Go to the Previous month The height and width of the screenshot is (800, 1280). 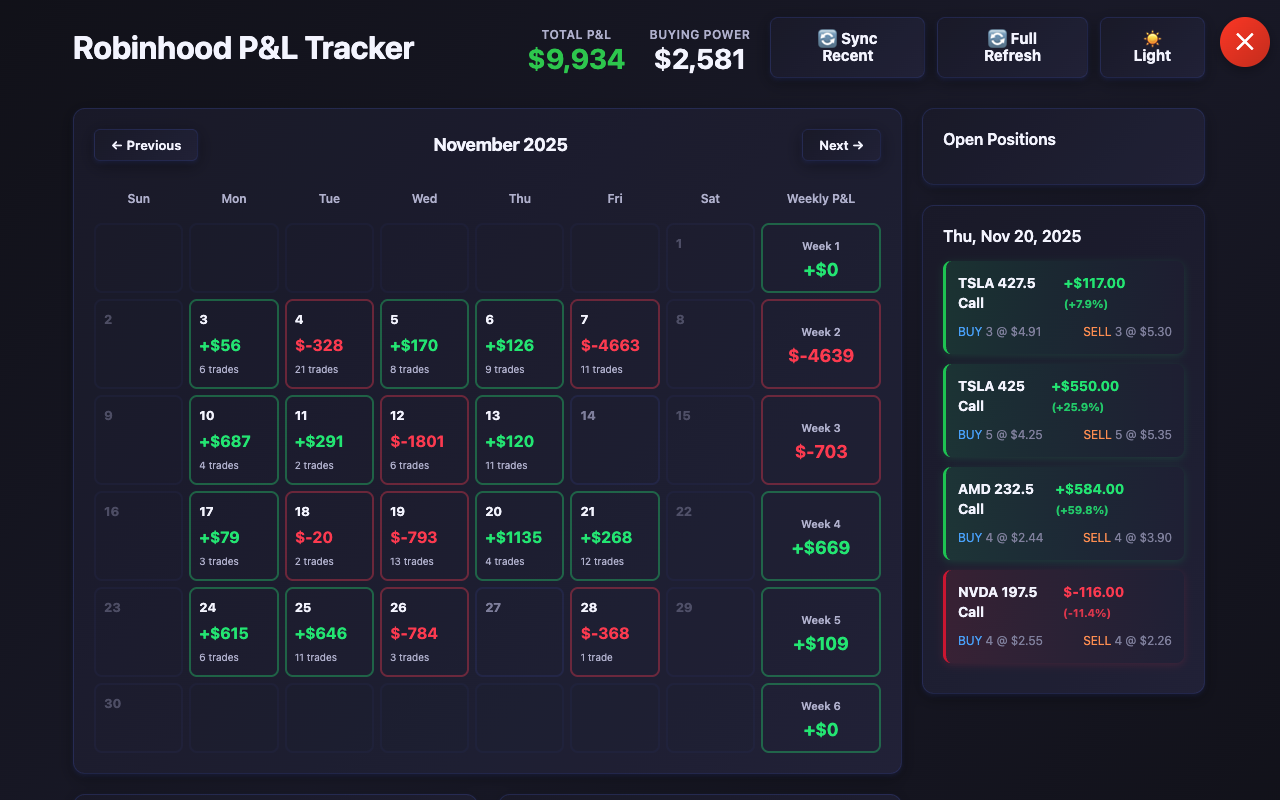point(146,145)
